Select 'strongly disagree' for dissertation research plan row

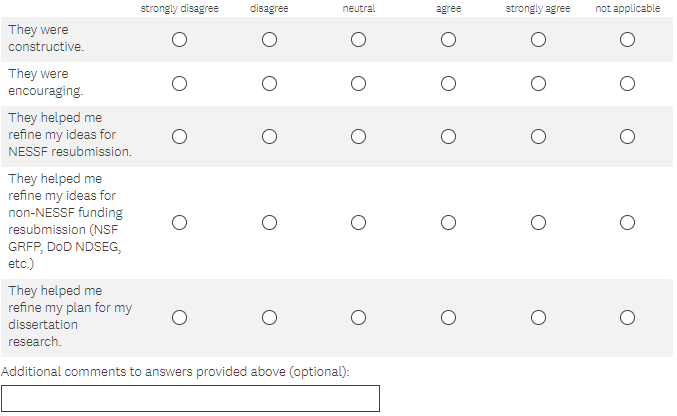pos(179,318)
